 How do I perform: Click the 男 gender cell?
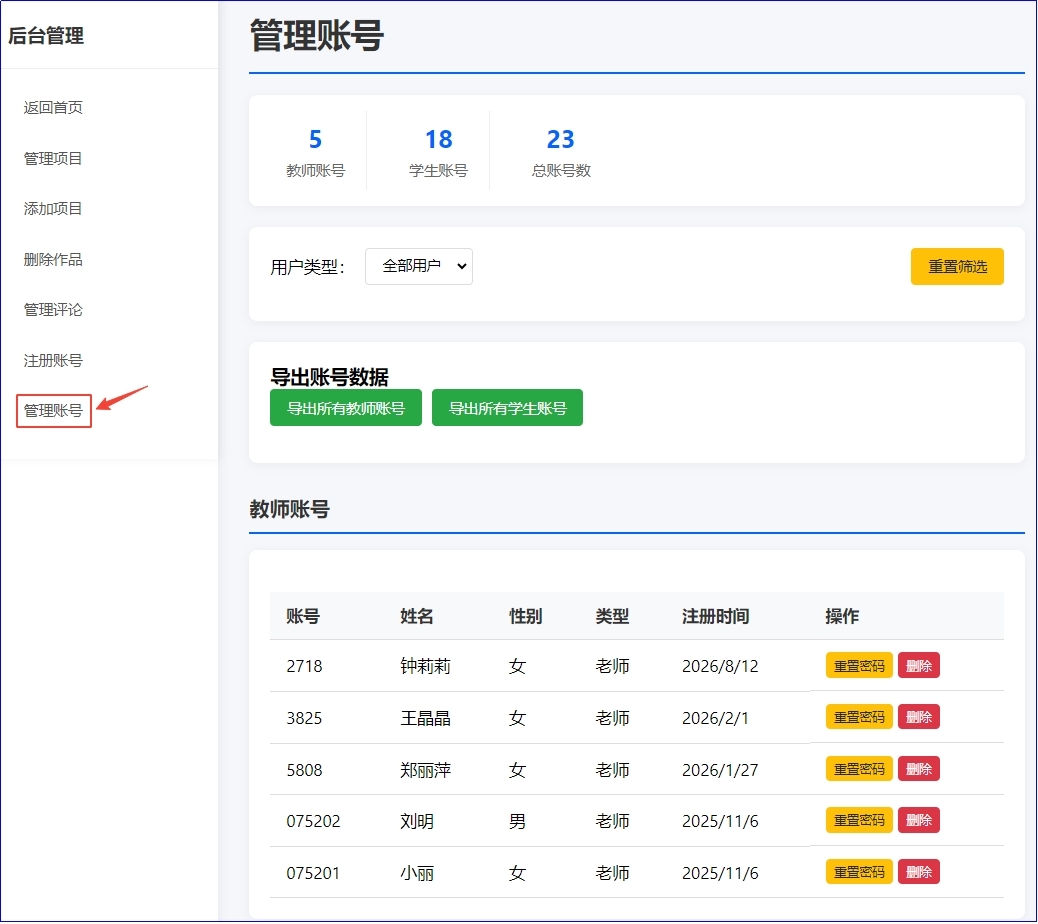pyautogui.click(x=517, y=821)
